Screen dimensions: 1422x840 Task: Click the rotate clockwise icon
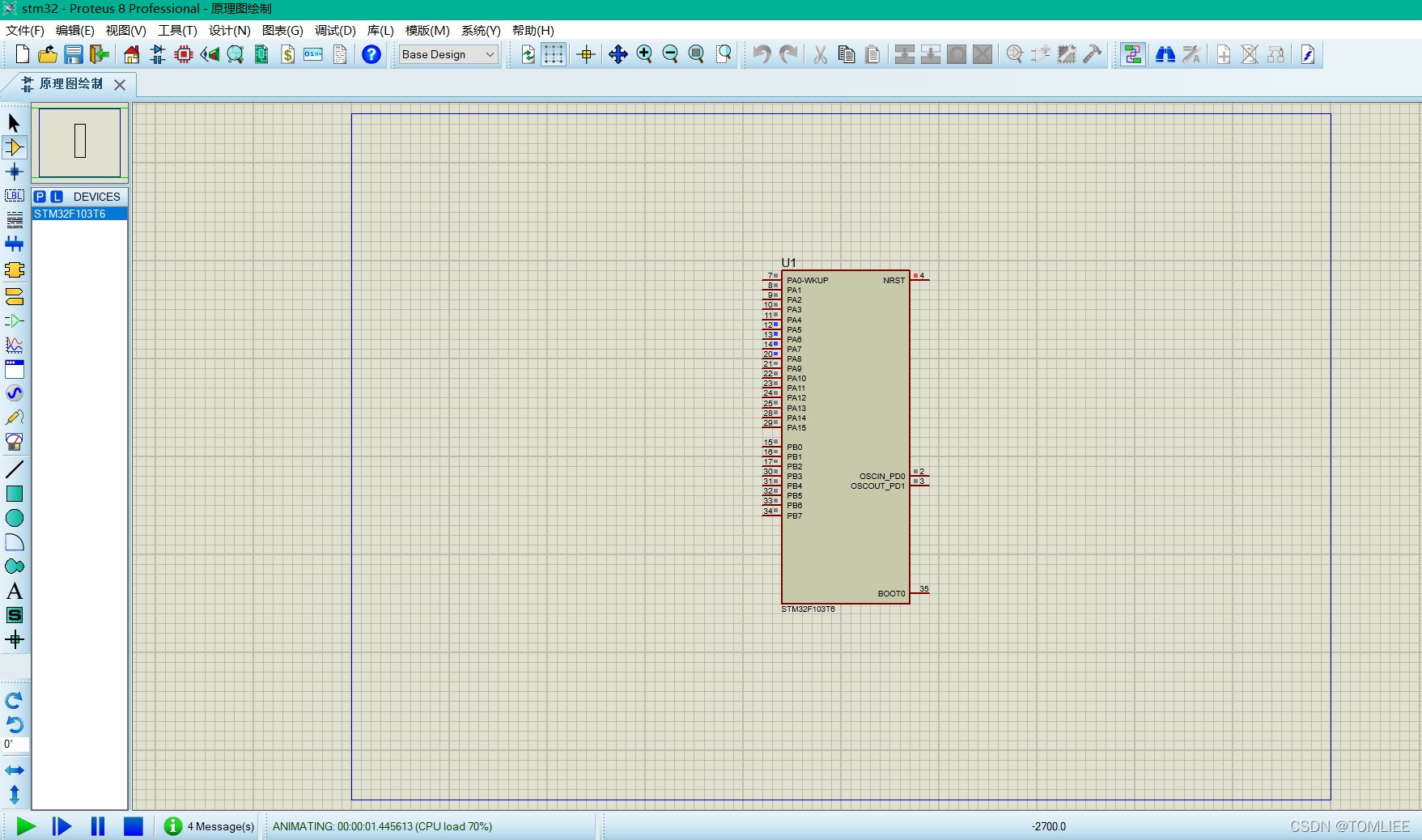(15, 701)
